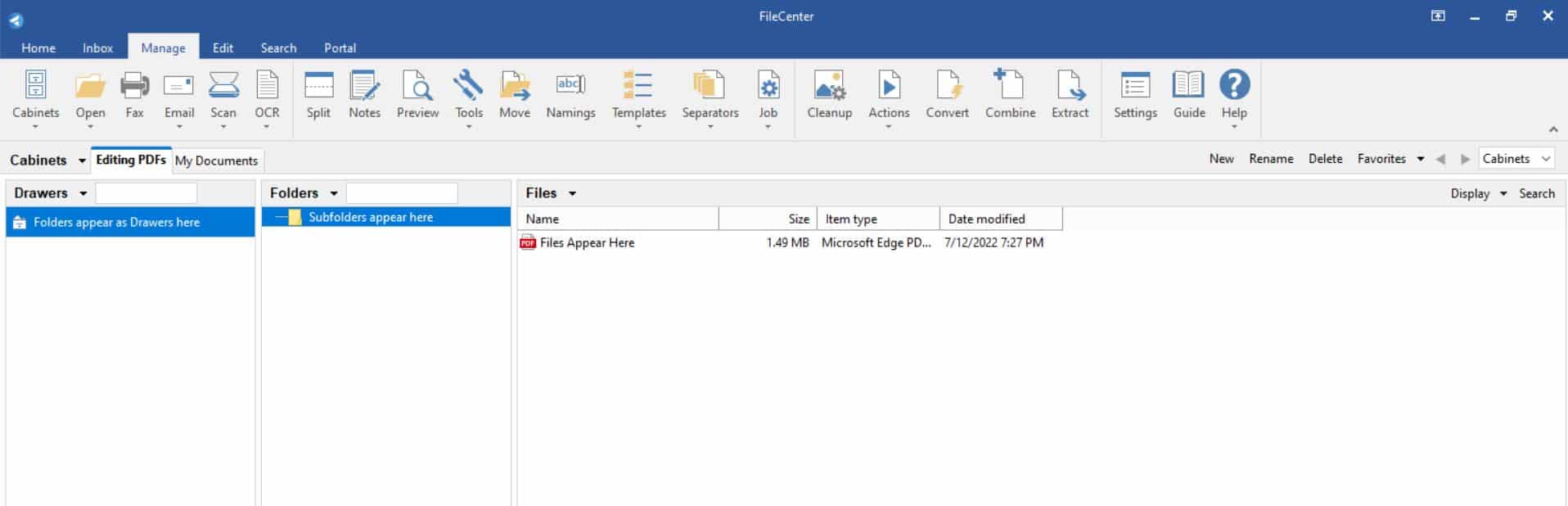Go back with the left arrow

point(1440,159)
